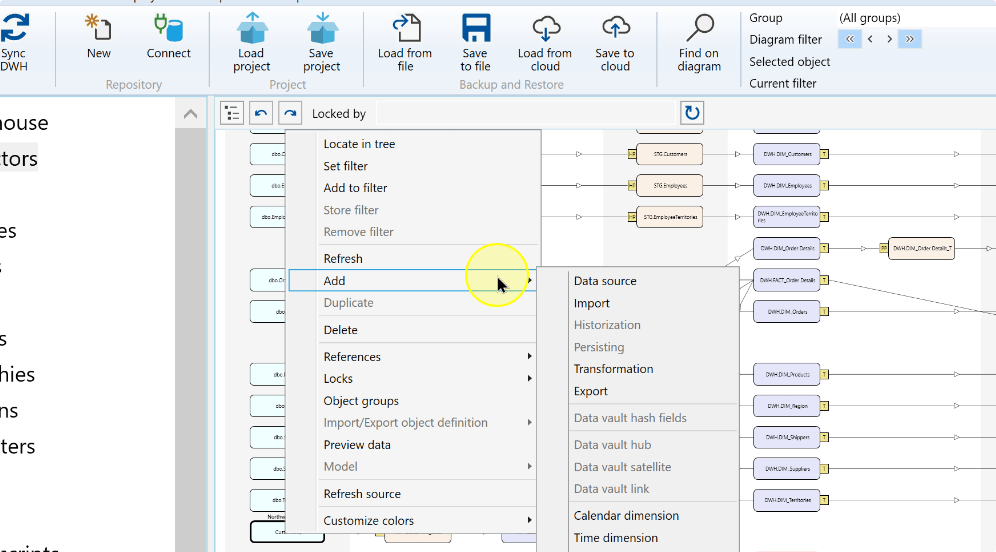Screen dimensions: 996x552
Task: Click Refresh source
Action: (x=362, y=494)
